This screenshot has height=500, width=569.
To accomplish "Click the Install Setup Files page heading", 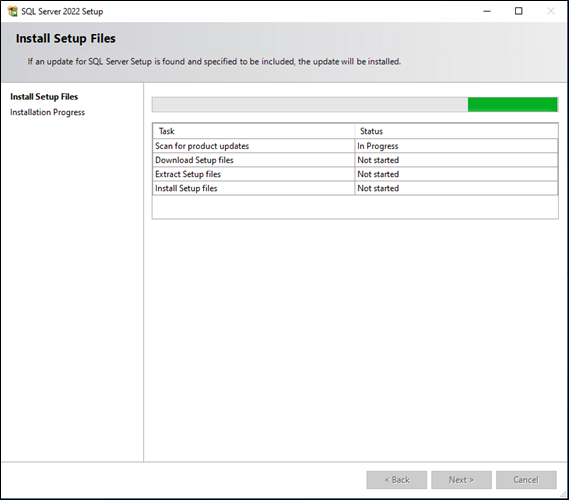I will (x=66, y=38).
